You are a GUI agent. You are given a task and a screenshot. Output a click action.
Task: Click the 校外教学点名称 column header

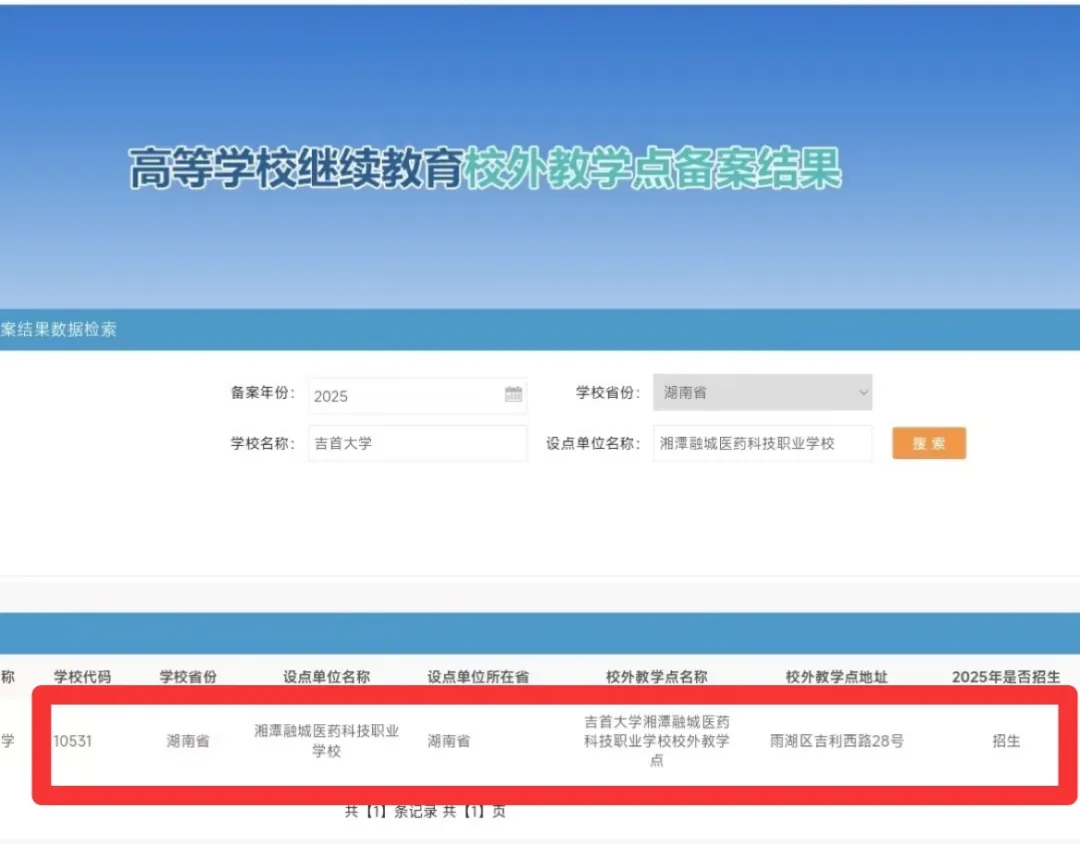click(x=656, y=677)
